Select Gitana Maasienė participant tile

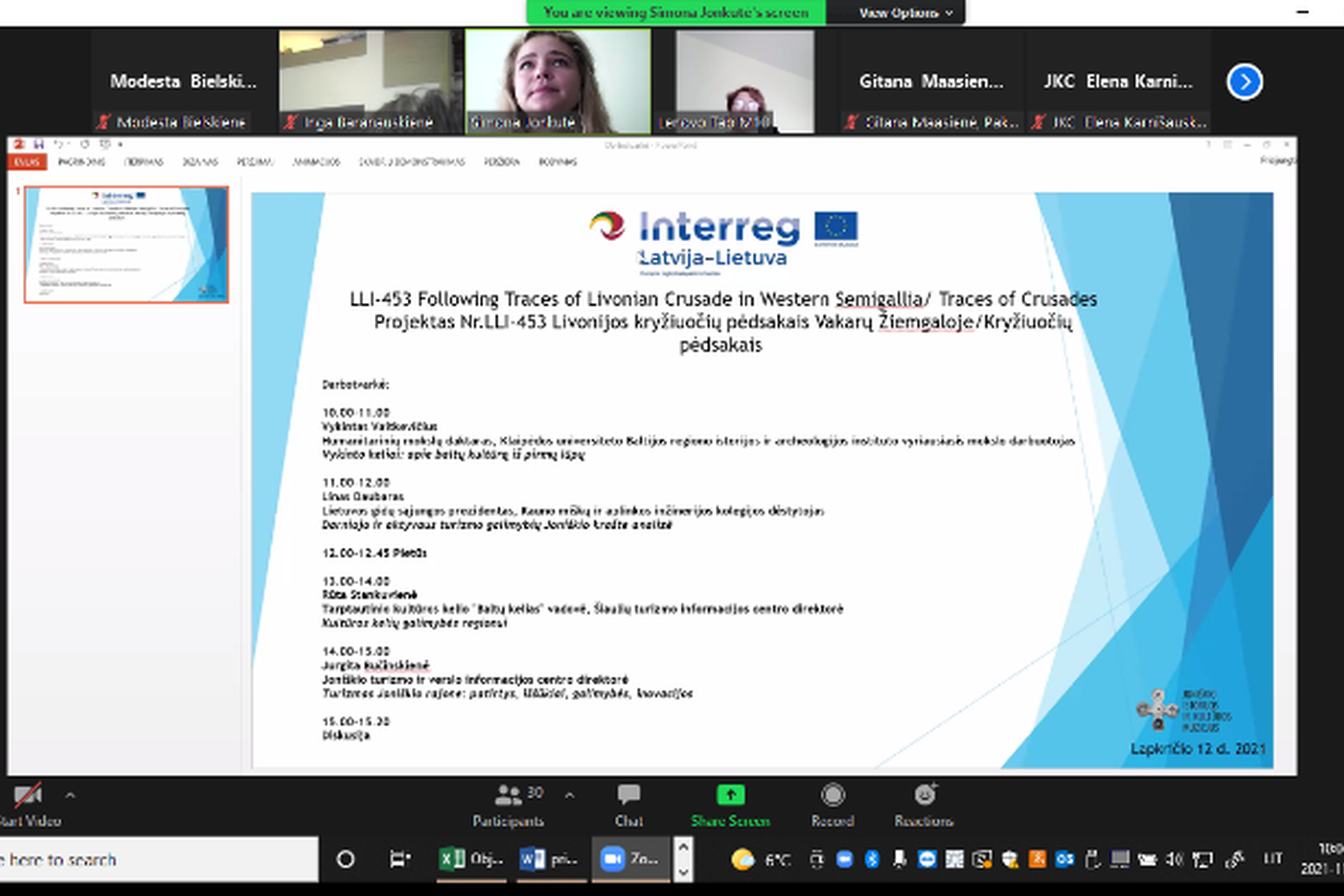[931, 82]
